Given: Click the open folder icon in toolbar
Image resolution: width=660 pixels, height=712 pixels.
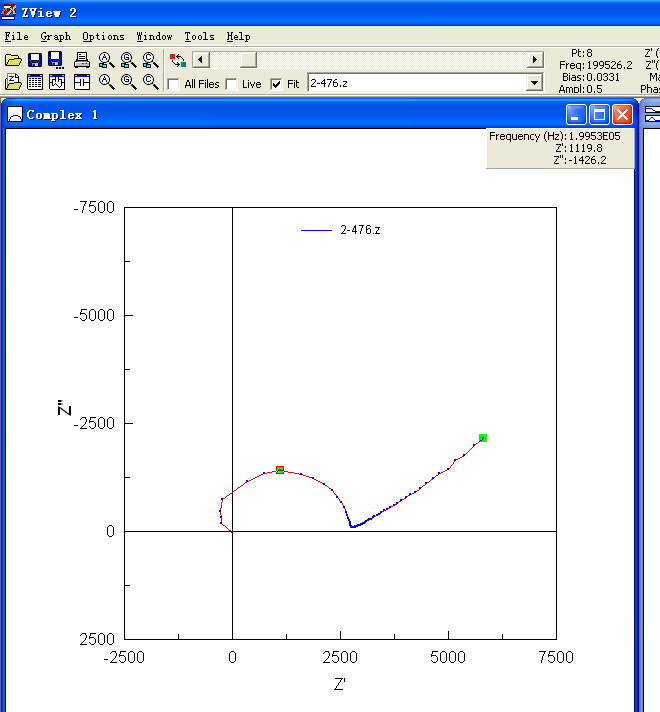Looking at the screenshot, I should point(13,60).
